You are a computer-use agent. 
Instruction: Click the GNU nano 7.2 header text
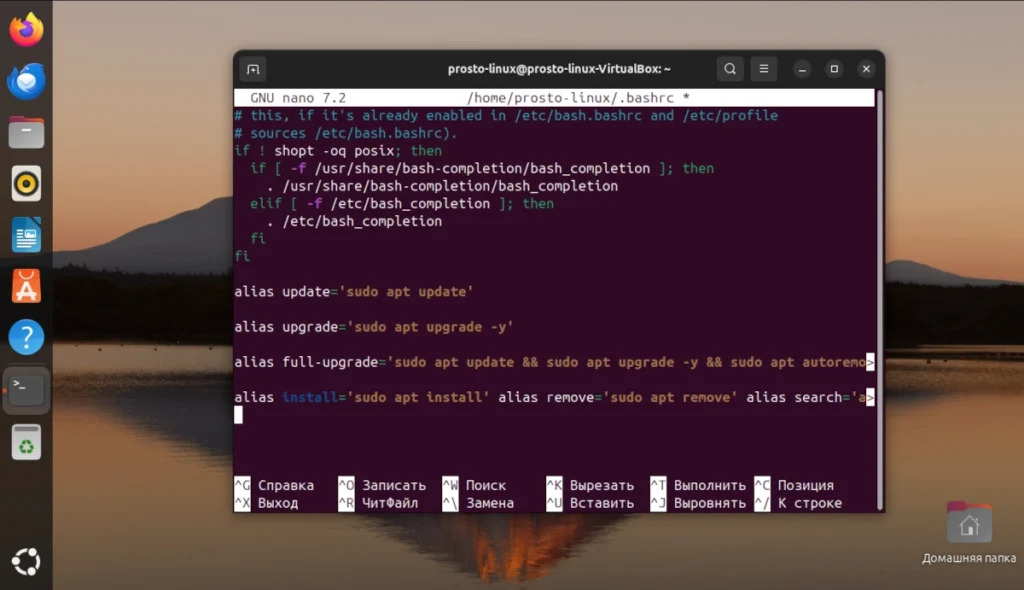pos(298,98)
